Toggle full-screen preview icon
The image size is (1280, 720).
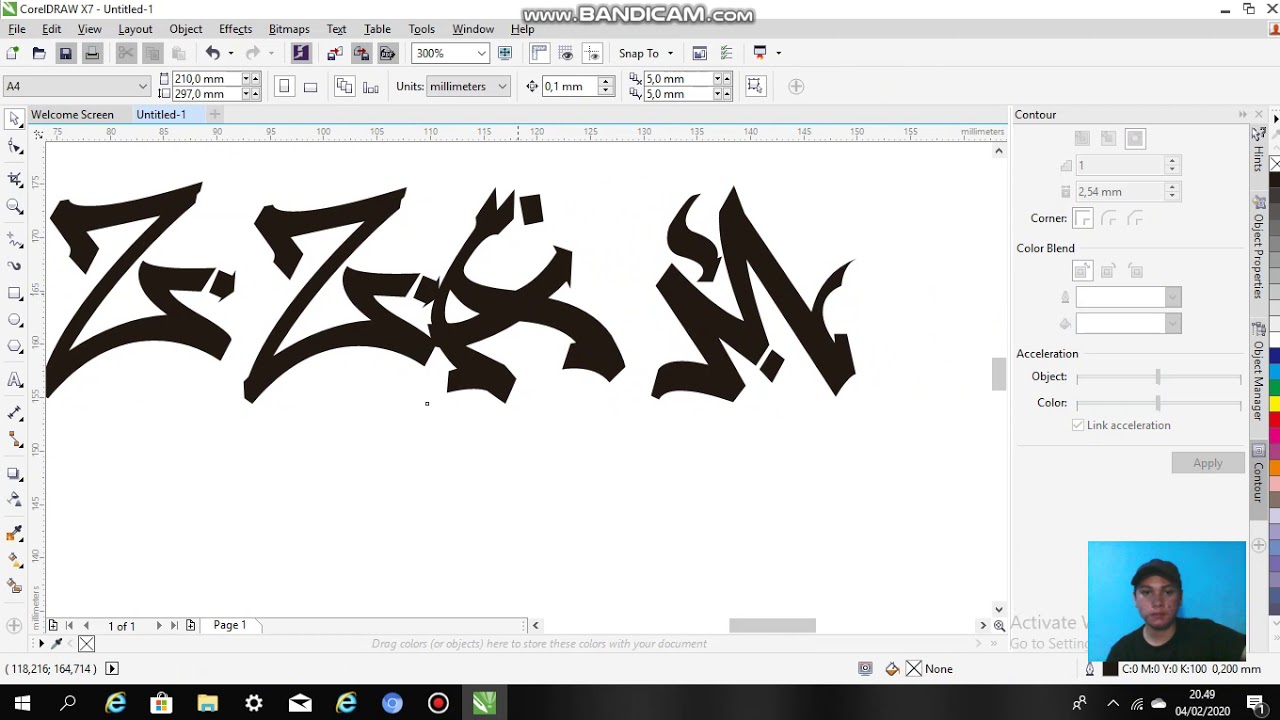point(505,53)
